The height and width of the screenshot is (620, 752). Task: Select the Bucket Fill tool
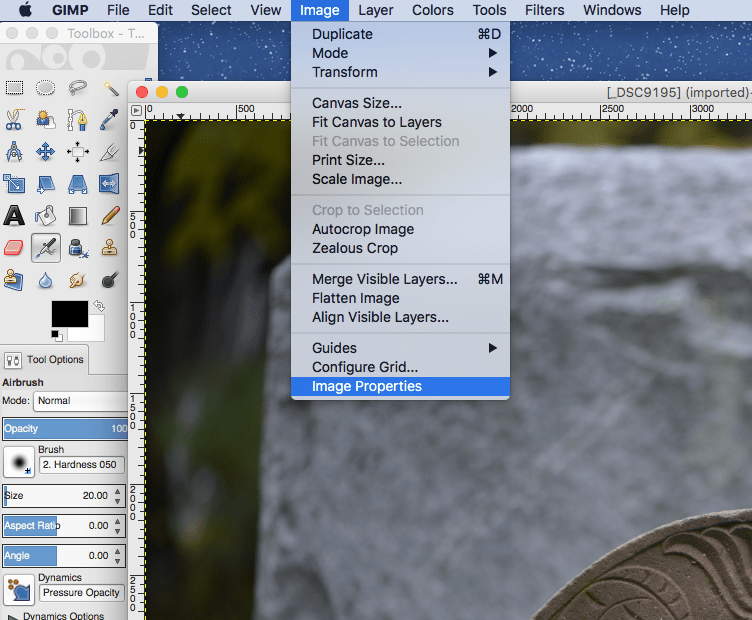point(46,216)
